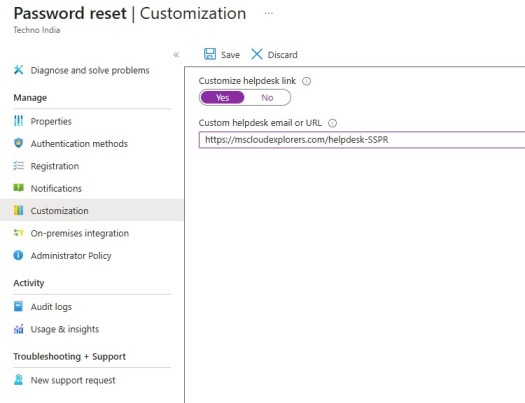Save the customization settings
Image resolution: width=525 pixels, height=403 pixels.
click(222, 54)
